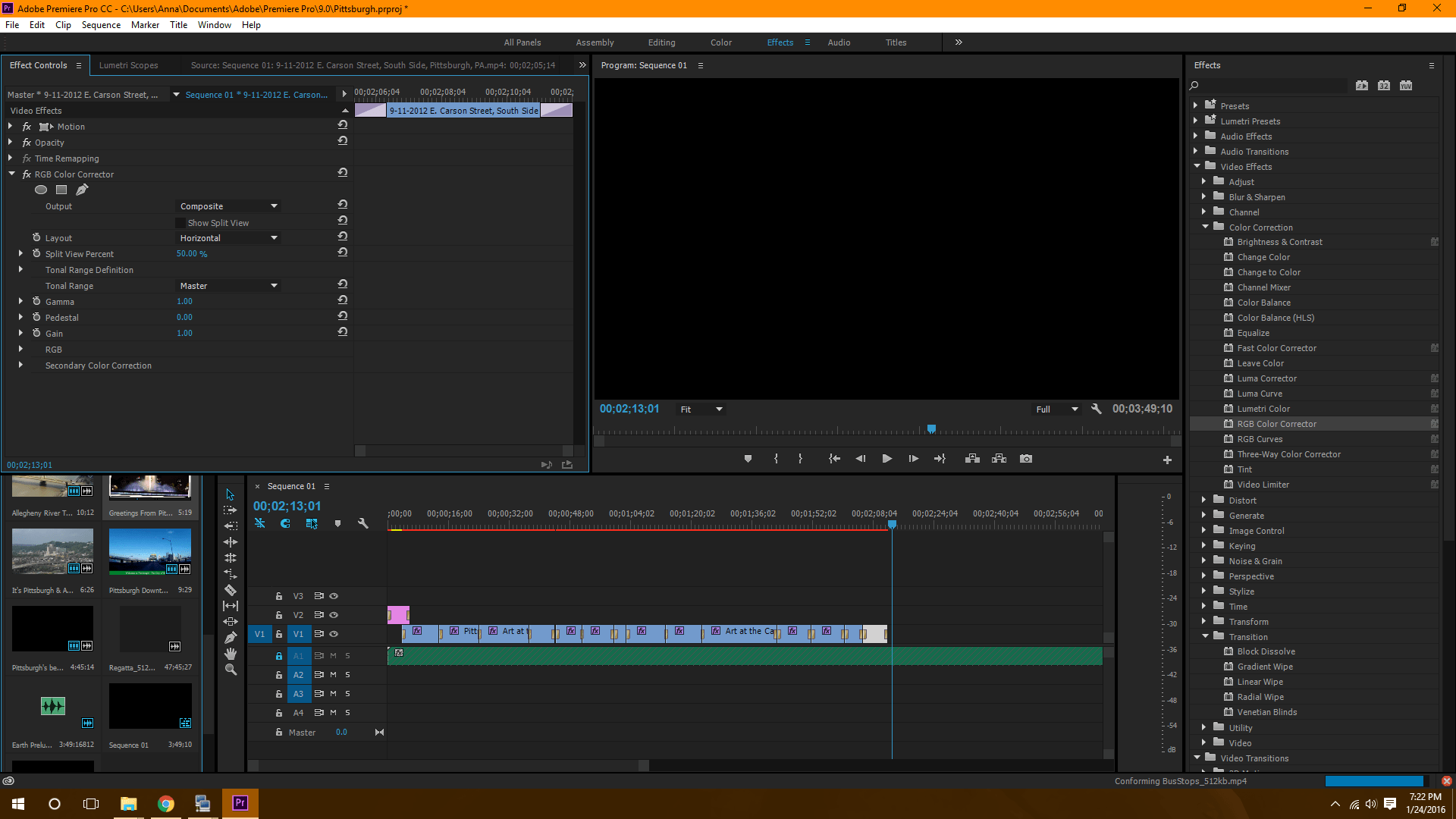Select Three-Way Color Corrector effect

[x=1288, y=454]
